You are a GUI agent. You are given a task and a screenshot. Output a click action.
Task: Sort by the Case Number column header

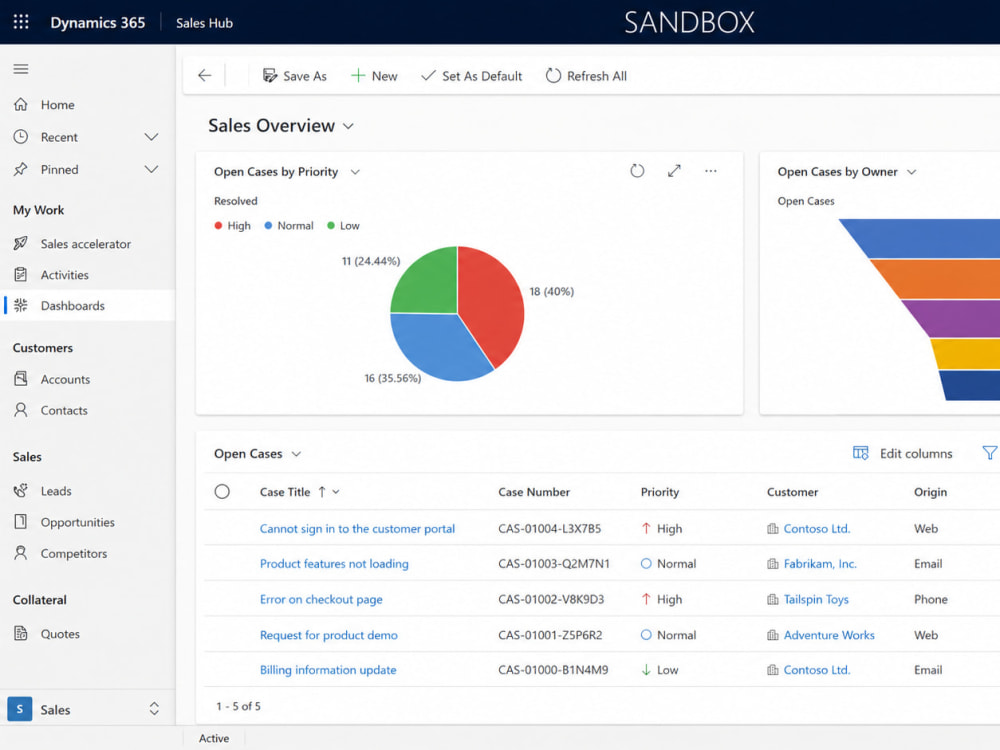pos(534,492)
